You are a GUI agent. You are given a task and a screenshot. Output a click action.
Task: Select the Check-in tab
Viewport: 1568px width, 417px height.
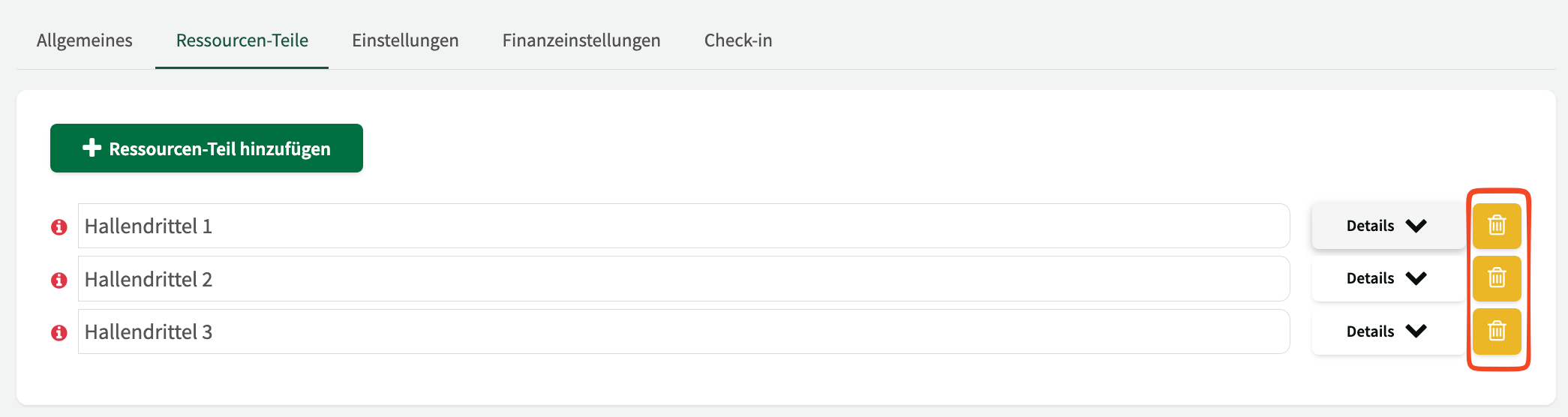pos(738,40)
